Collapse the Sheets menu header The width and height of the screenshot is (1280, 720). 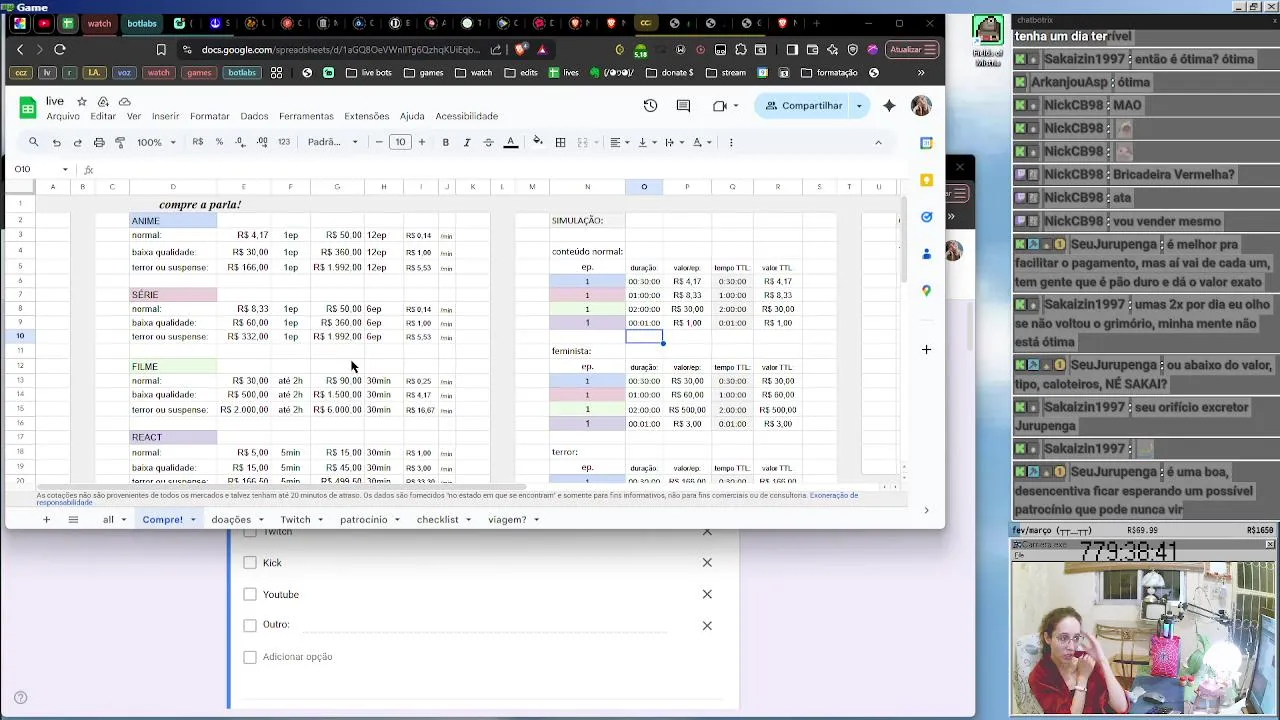[878, 142]
